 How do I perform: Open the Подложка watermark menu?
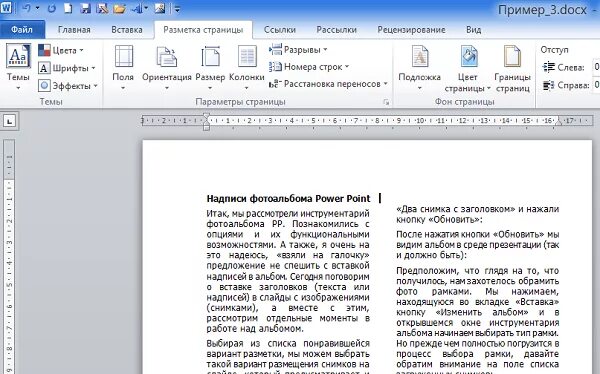(x=419, y=67)
